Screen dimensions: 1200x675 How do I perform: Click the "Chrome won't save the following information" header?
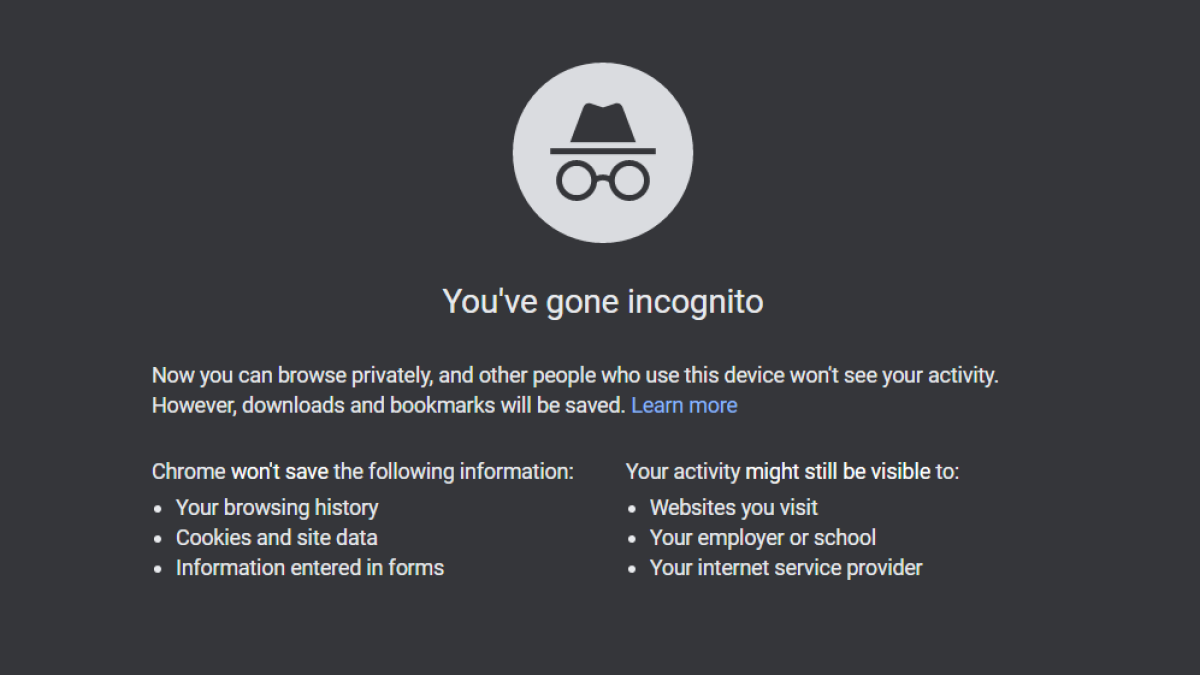[x=363, y=471]
